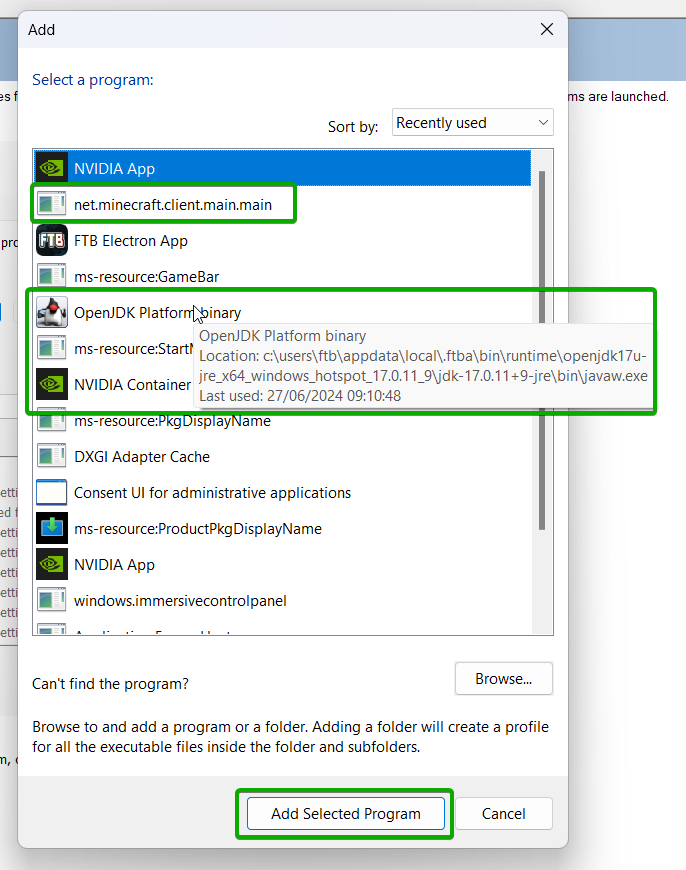Click the windows.immersivecontrolpanel icon

[51, 601]
